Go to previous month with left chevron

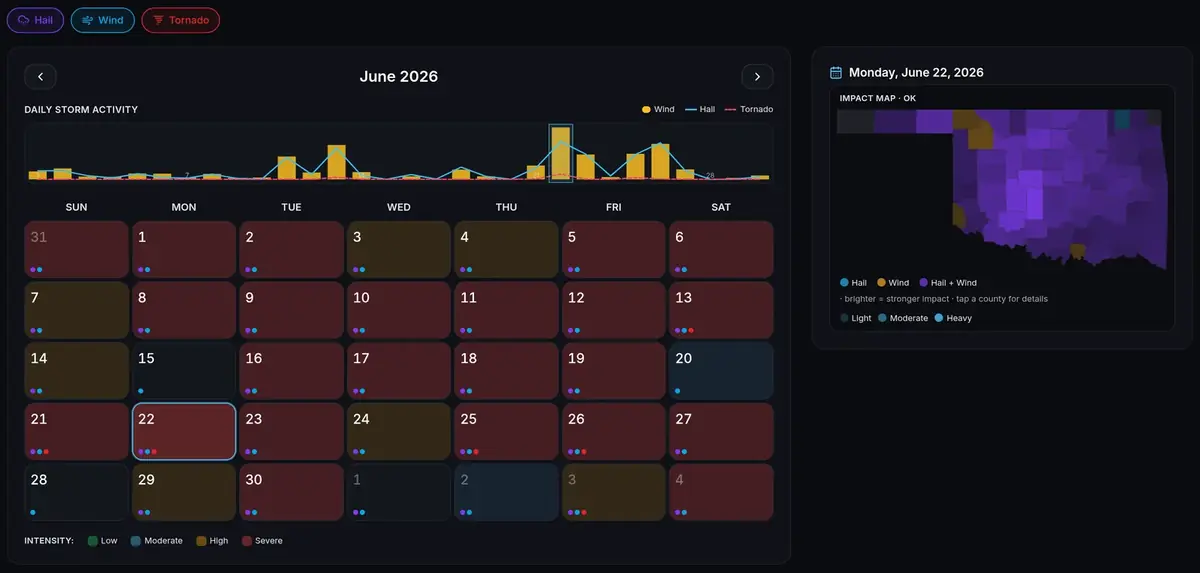coord(40,76)
